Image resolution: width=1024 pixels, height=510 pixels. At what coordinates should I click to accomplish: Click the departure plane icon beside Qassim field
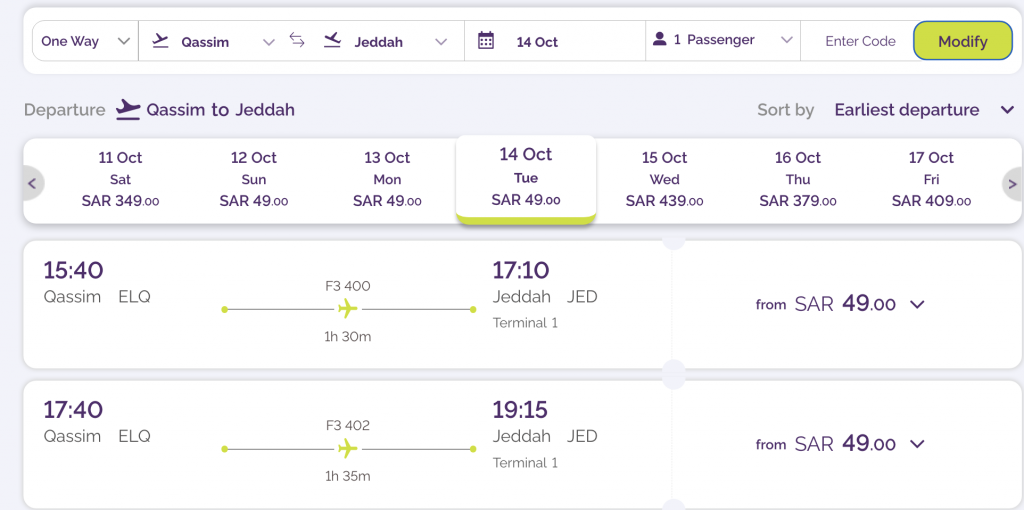pos(160,41)
